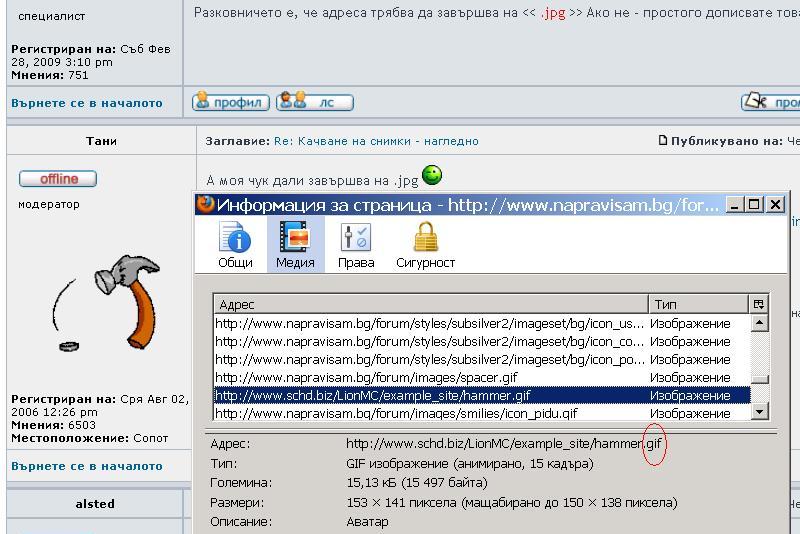
Task: Sort the media list by Тип column
Action: (697, 304)
